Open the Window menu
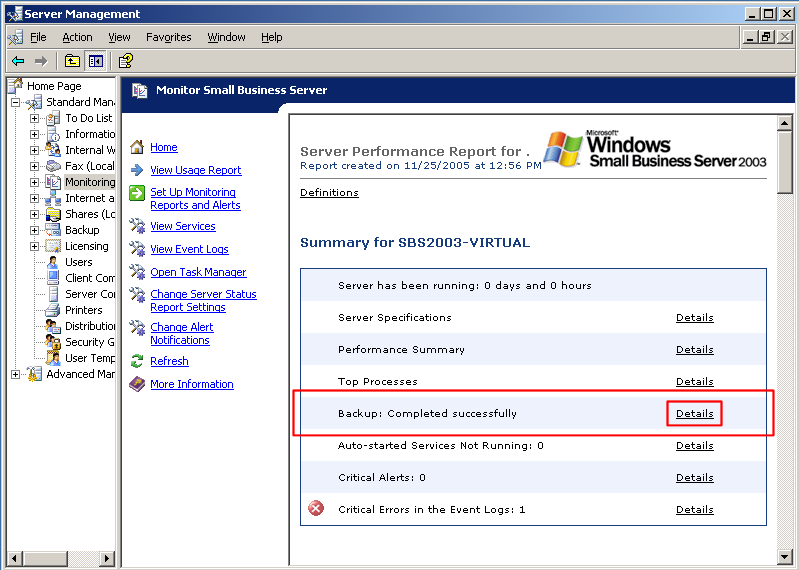This screenshot has width=799, height=570. 226,37
